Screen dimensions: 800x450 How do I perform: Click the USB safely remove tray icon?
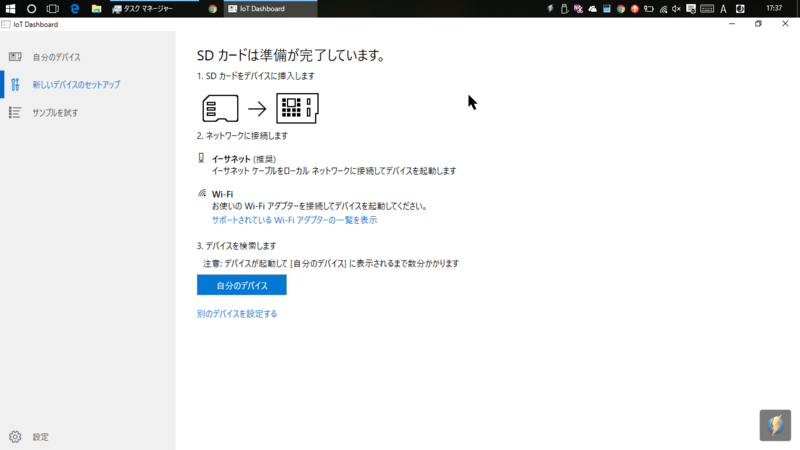pos(564,9)
